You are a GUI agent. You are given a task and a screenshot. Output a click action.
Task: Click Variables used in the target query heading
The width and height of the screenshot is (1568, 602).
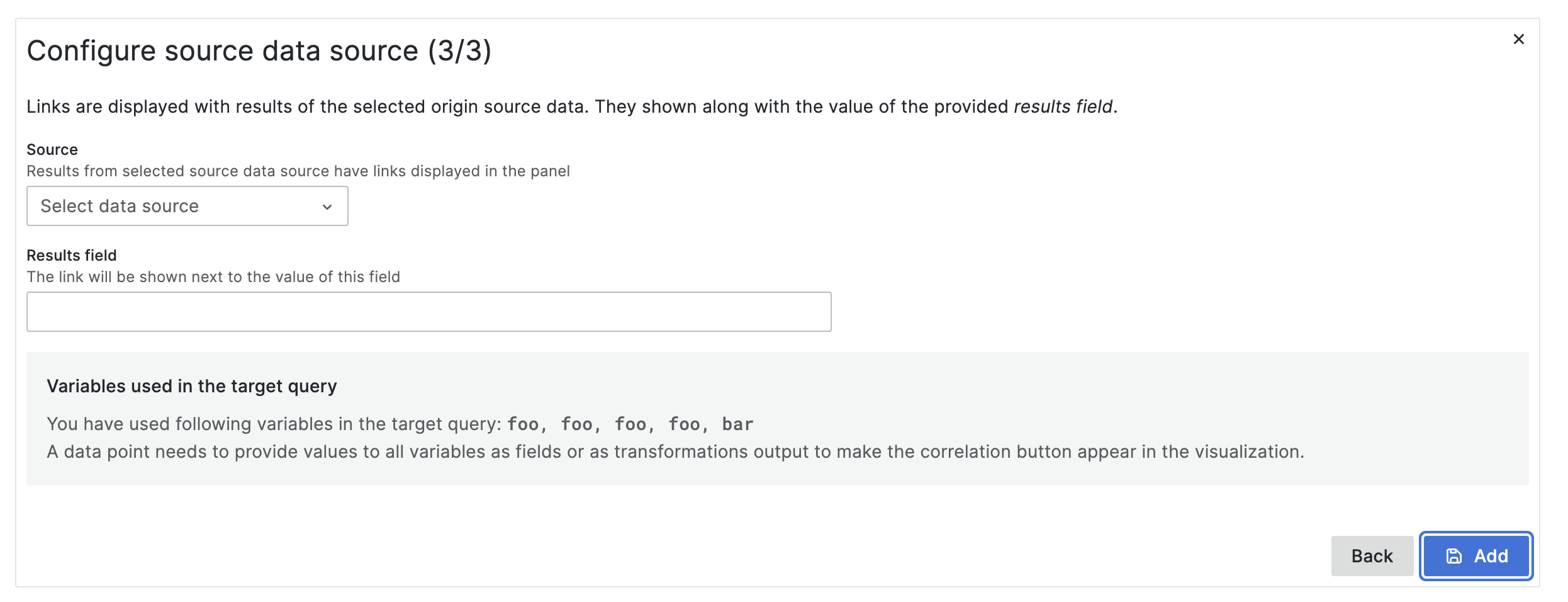pos(192,386)
